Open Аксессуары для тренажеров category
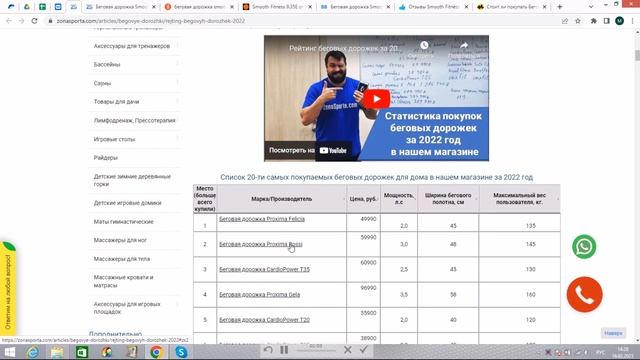The height and width of the screenshot is (360, 640). point(132,46)
